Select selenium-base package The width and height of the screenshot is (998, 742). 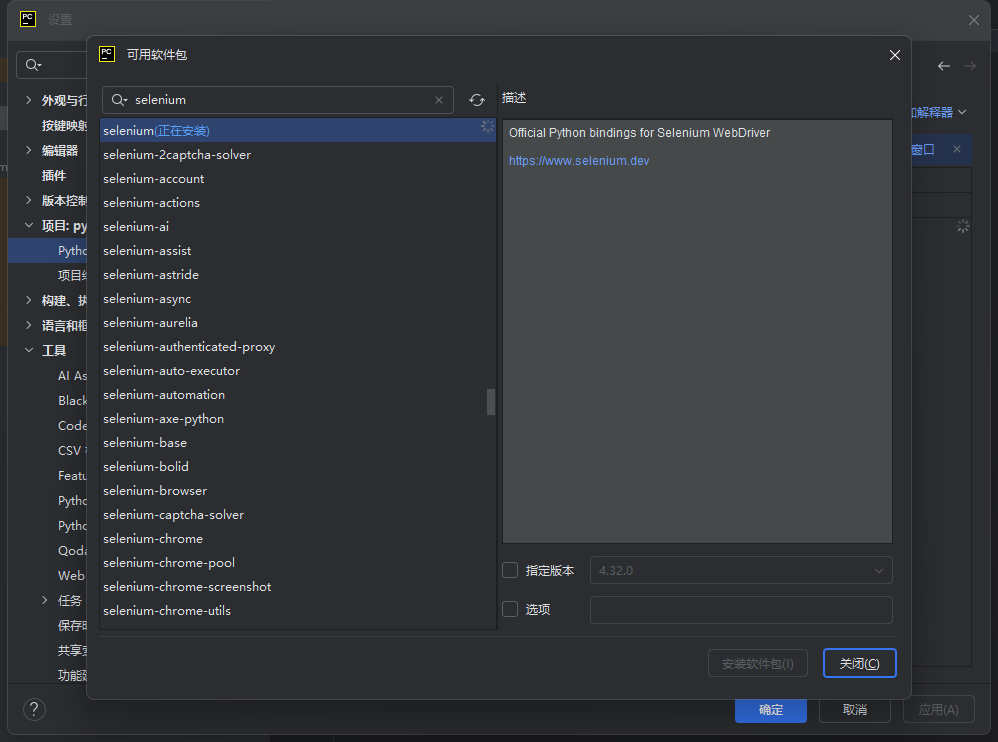click(x=297, y=442)
